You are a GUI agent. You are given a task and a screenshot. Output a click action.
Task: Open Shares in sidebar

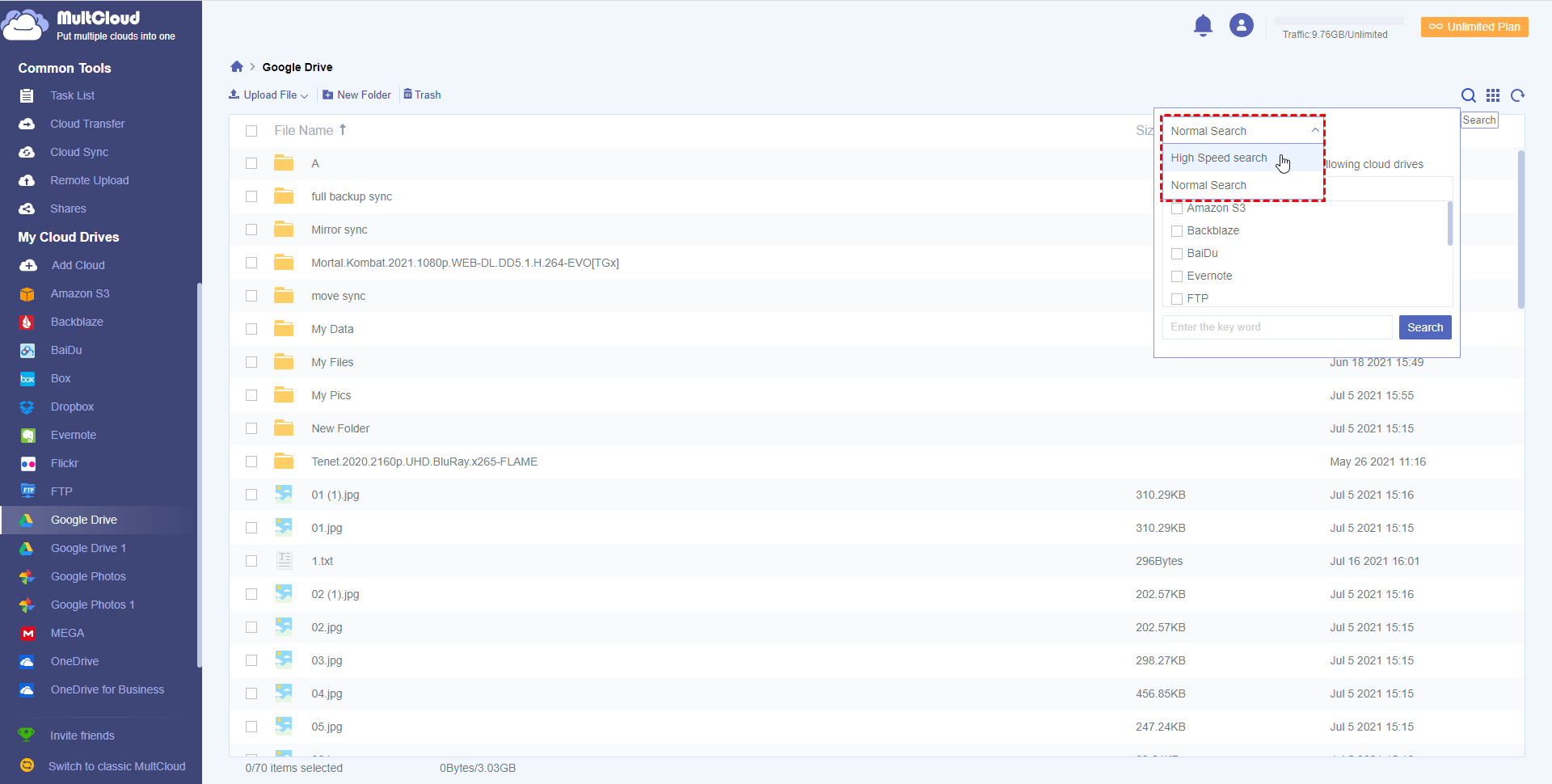68,209
